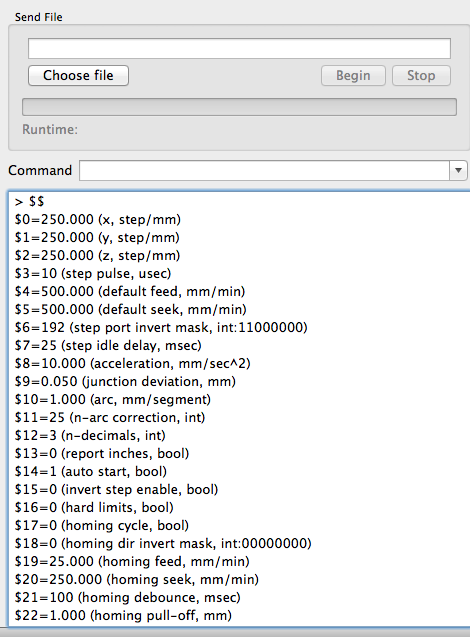Focus the Command input box
This screenshot has height=637, width=470.
264,170
